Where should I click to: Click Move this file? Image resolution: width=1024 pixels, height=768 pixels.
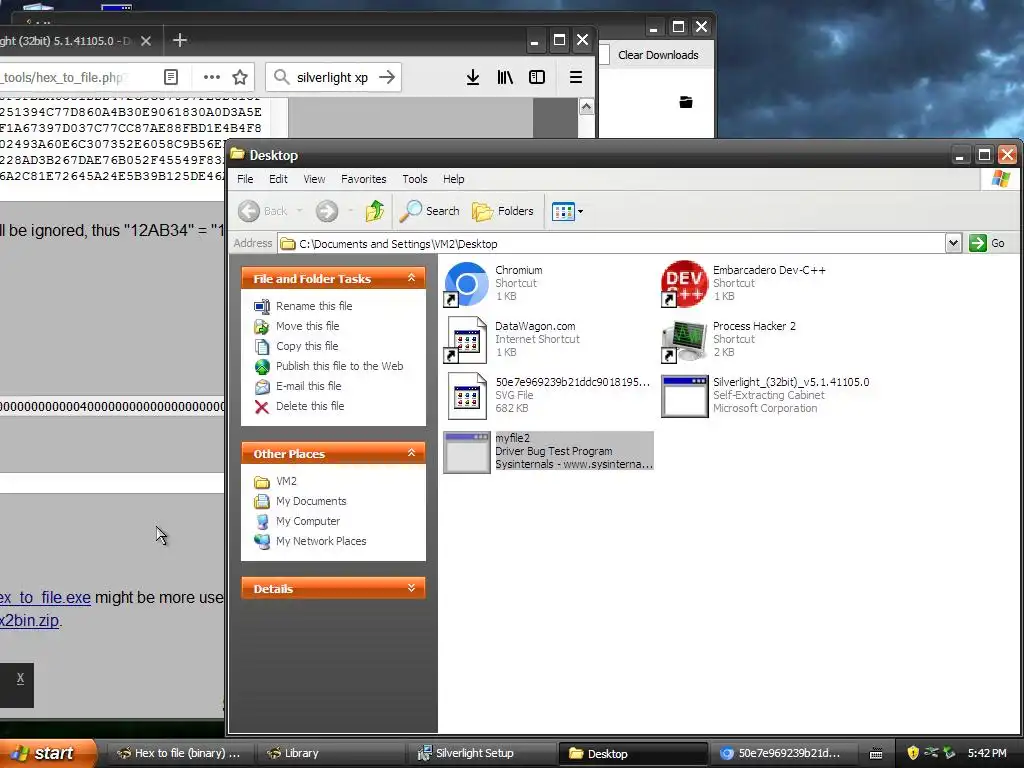307,326
